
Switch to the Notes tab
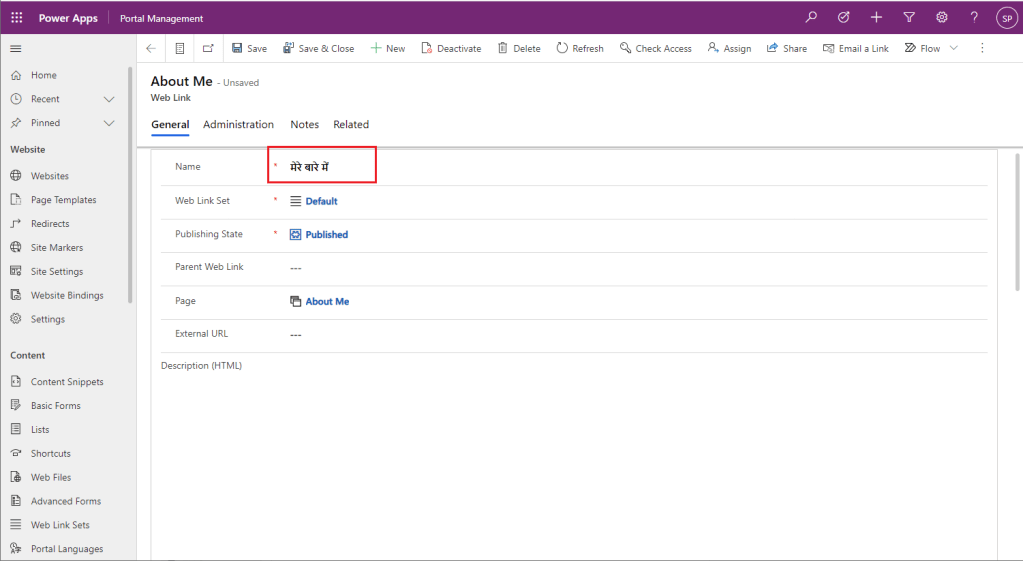point(304,125)
